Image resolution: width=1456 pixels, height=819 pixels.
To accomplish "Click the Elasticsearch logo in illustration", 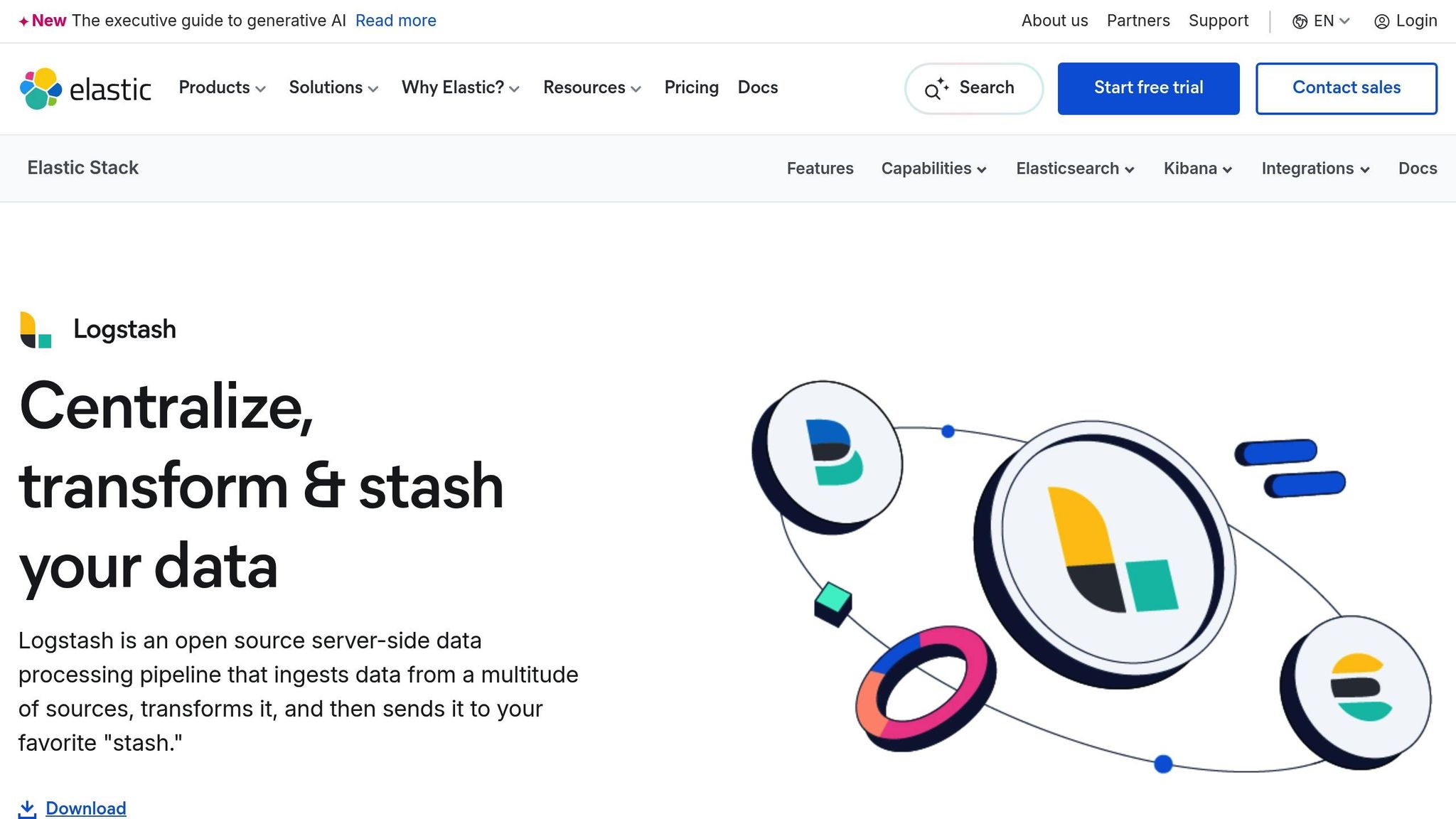I will pos(1361,687).
